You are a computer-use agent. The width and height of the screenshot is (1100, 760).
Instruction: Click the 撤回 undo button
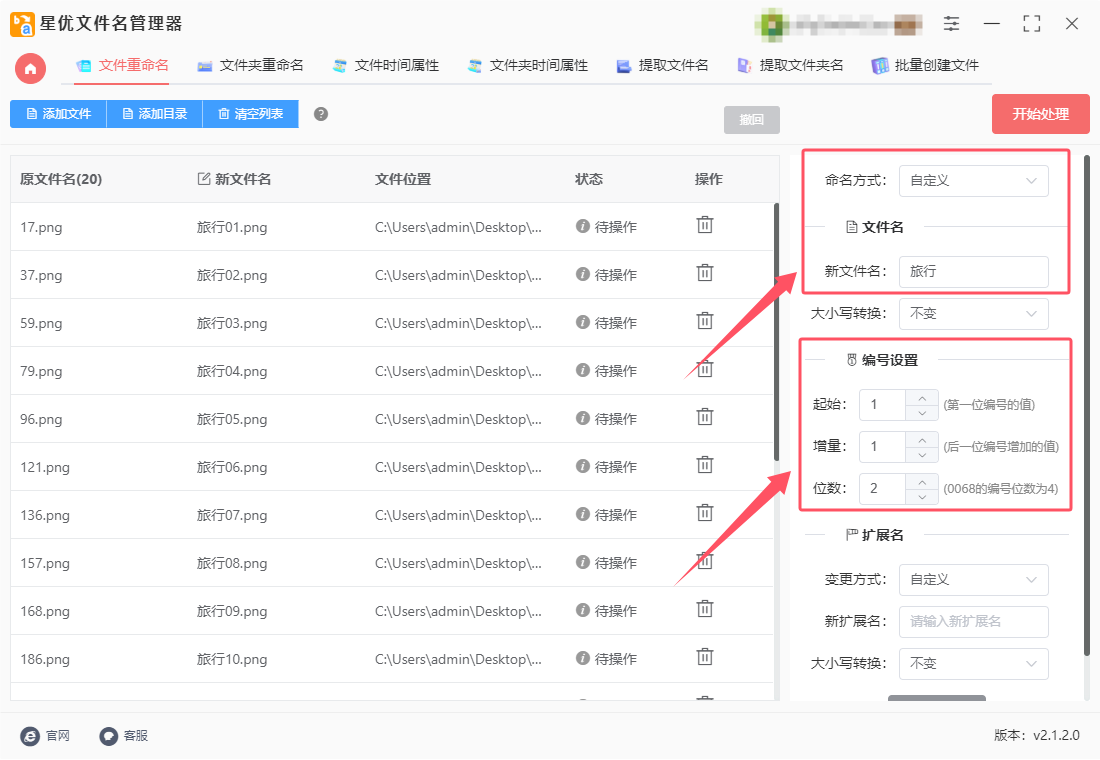751,119
